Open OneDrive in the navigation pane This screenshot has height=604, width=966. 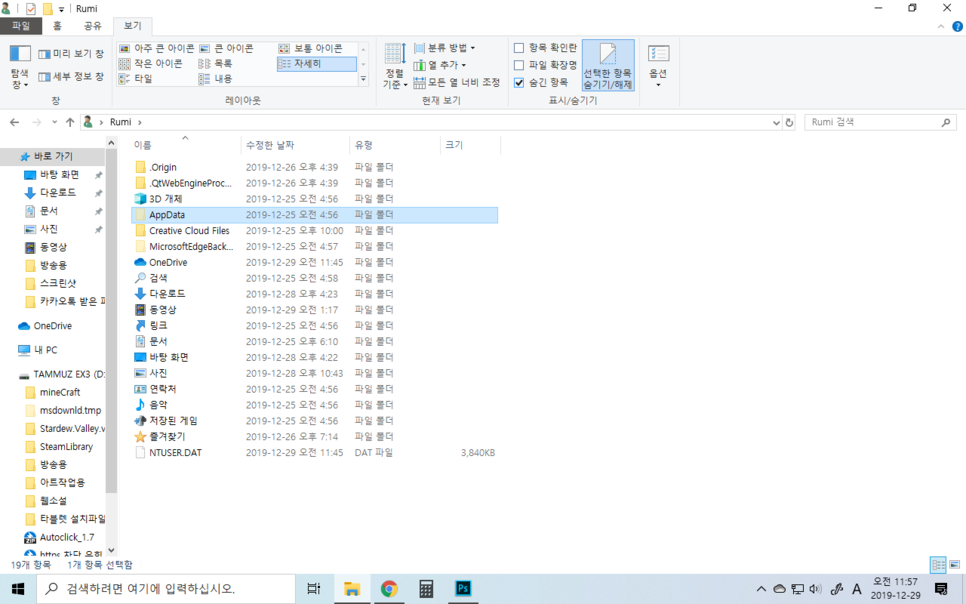[52, 326]
